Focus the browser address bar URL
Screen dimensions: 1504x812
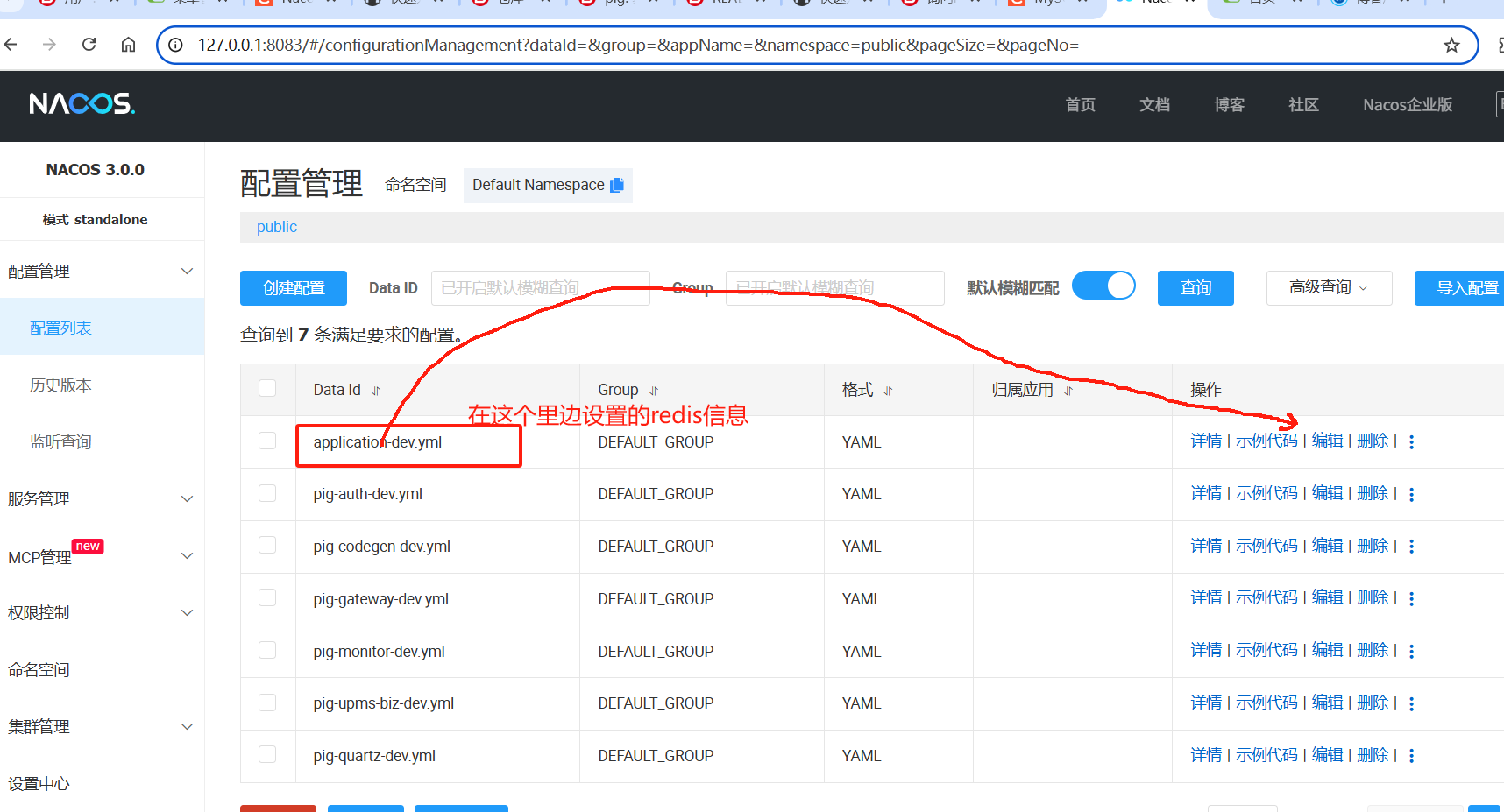(x=638, y=45)
